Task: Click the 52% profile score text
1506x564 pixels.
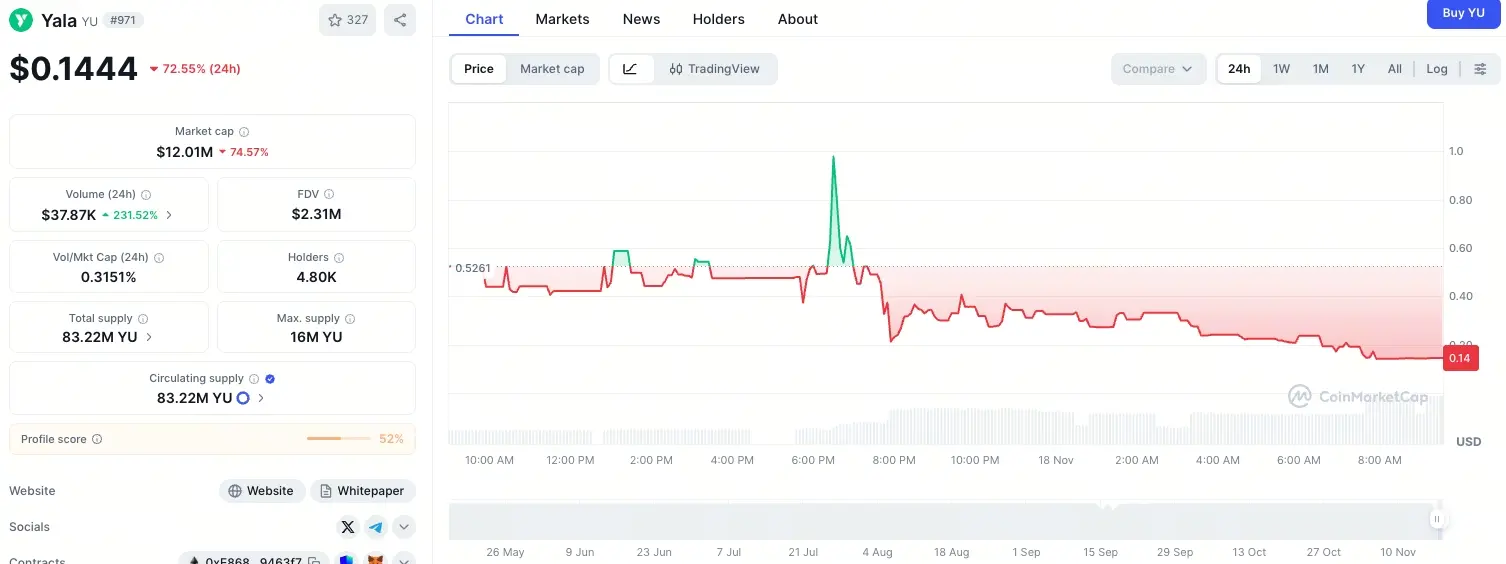Action: tap(391, 439)
